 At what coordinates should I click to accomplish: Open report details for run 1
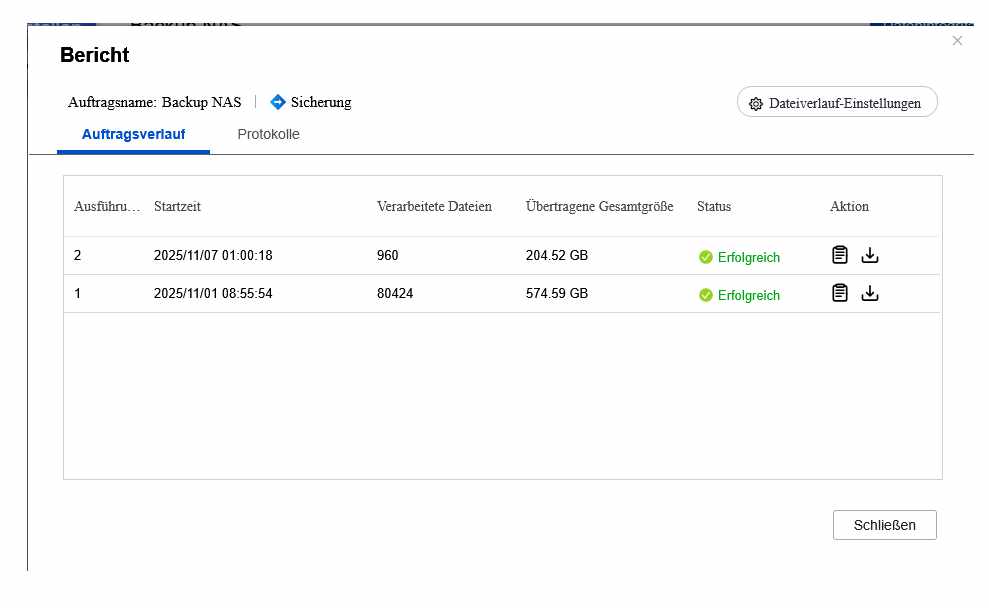[x=840, y=293]
